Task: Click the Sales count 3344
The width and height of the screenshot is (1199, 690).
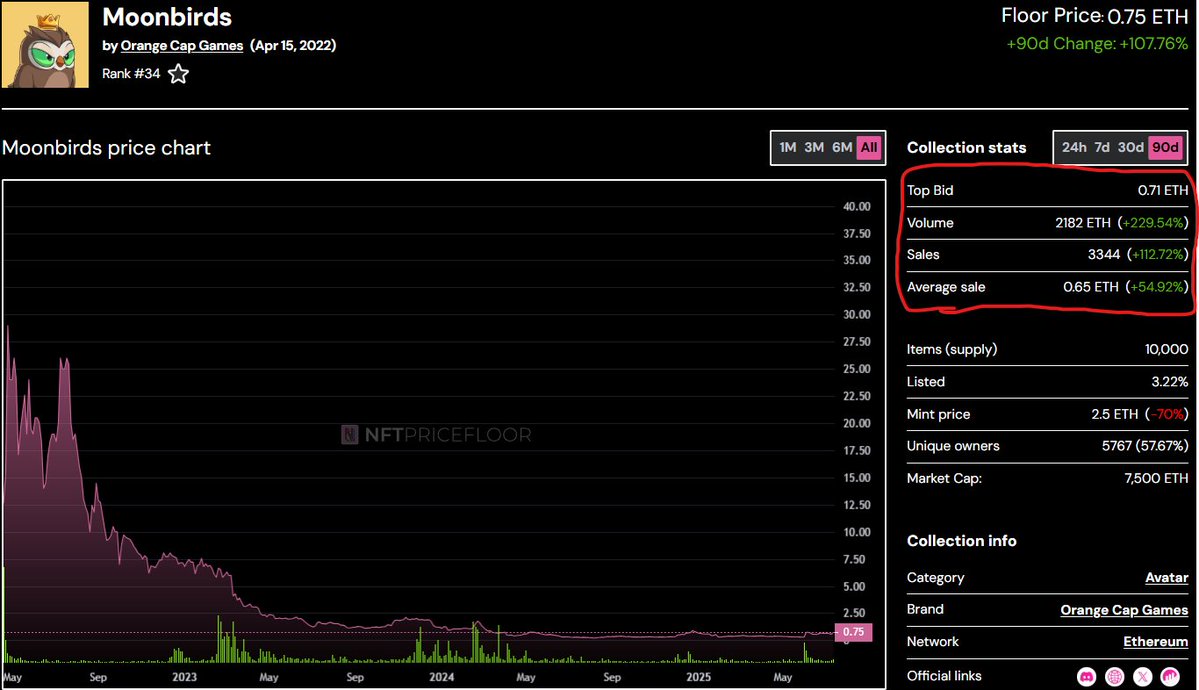Action: 1104,255
